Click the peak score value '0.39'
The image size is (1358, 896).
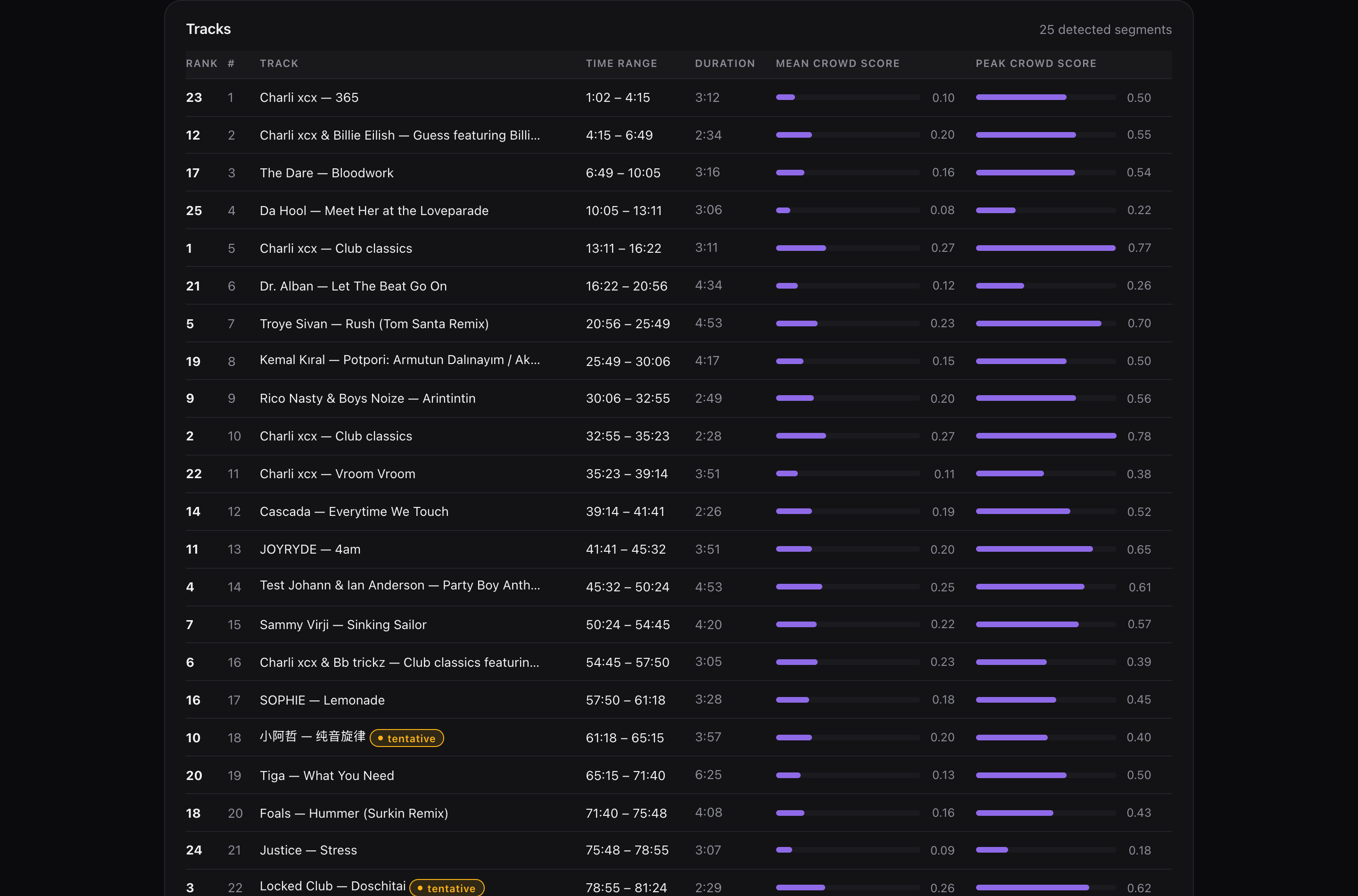pyautogui.click(x=1139, y=662)
